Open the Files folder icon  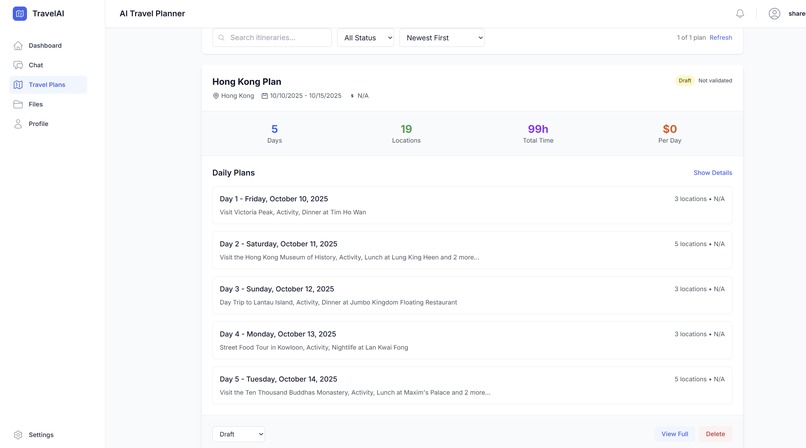click(x=18, y=104)
